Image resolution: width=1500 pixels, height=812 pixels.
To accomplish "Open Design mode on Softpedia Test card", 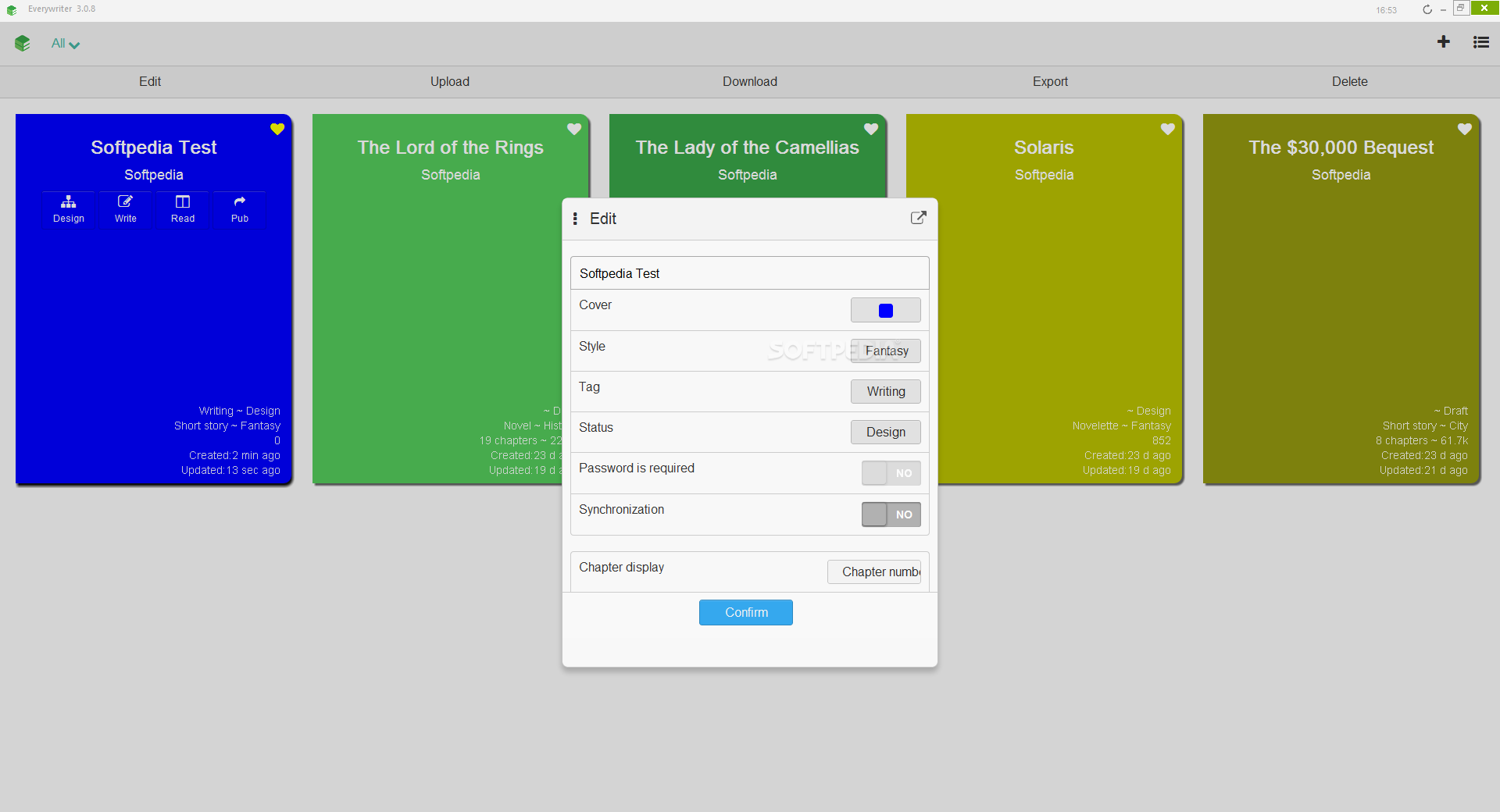I will click(69, 209).
